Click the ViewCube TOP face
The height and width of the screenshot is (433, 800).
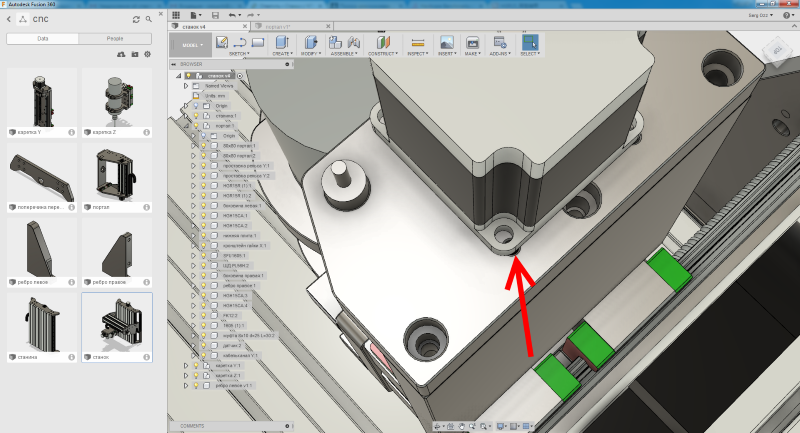pos(777,51)
